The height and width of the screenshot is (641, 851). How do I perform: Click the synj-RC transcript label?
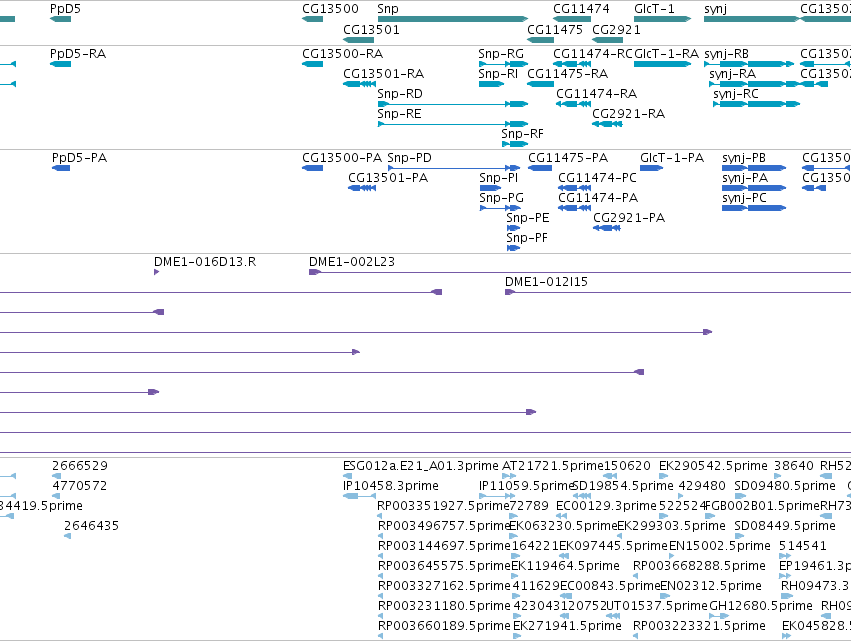735,94
